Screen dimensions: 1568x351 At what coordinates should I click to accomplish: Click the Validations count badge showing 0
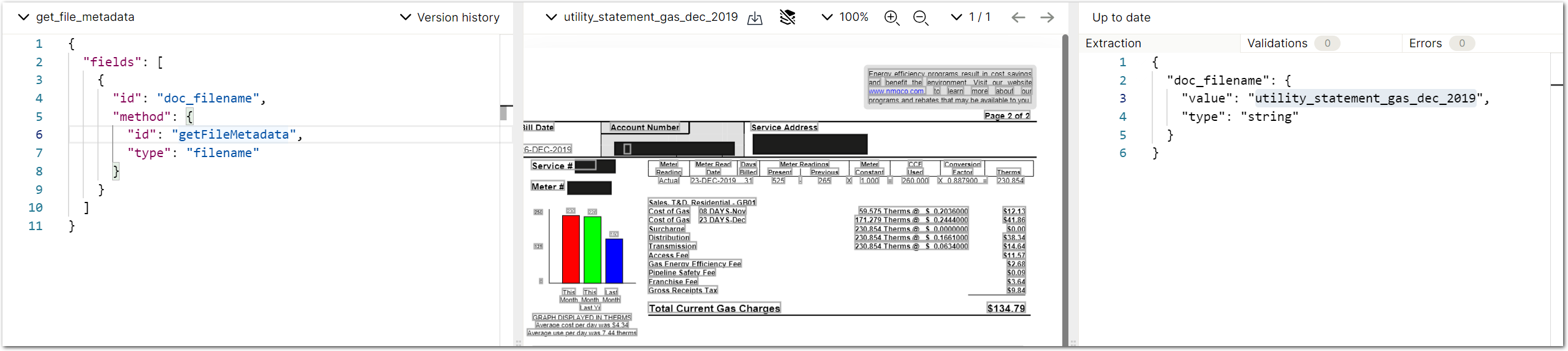click(x=1327, y=43)
